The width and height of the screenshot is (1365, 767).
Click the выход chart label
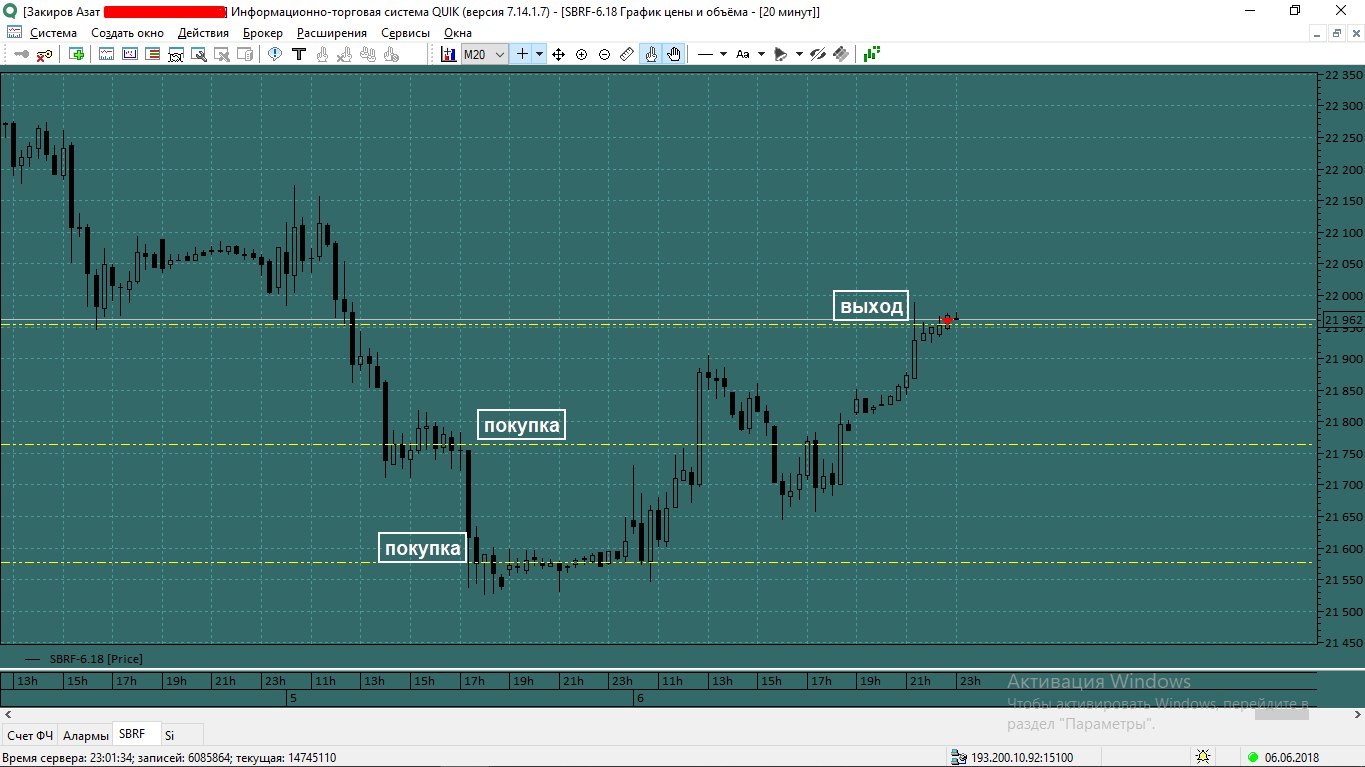pos(871,306)
